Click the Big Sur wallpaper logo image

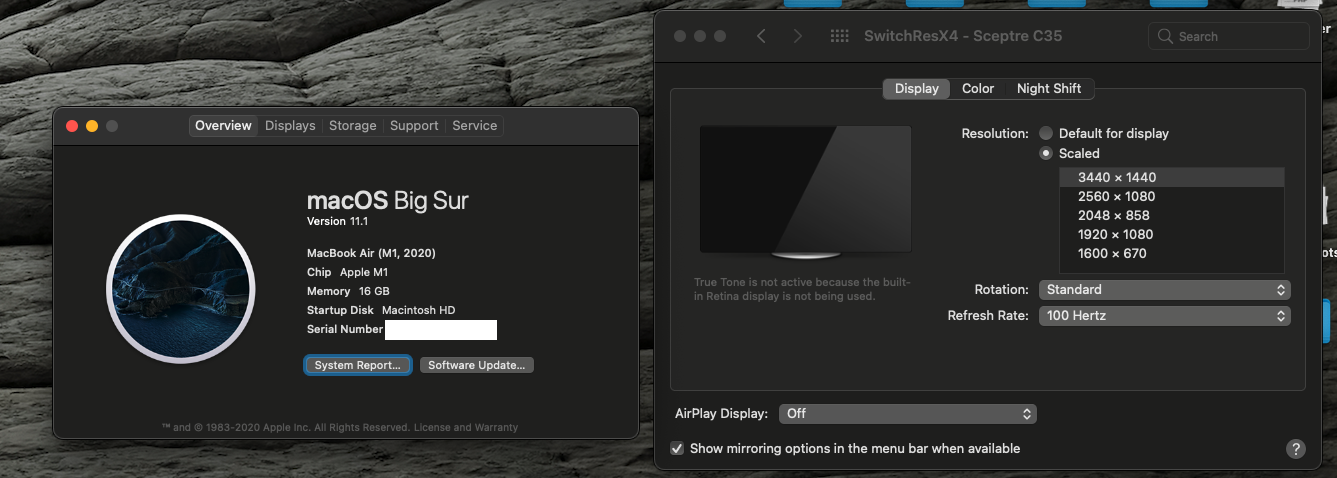181,289
